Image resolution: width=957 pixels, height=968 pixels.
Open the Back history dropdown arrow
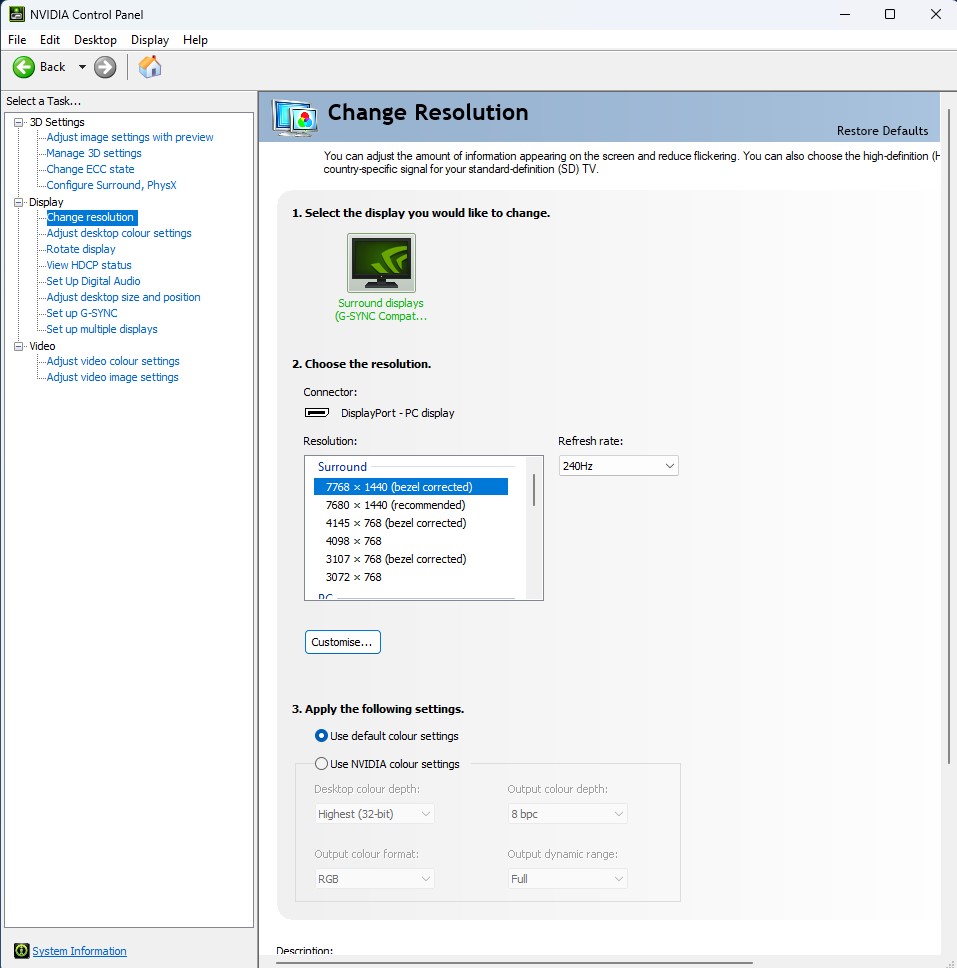pos(82,67)
